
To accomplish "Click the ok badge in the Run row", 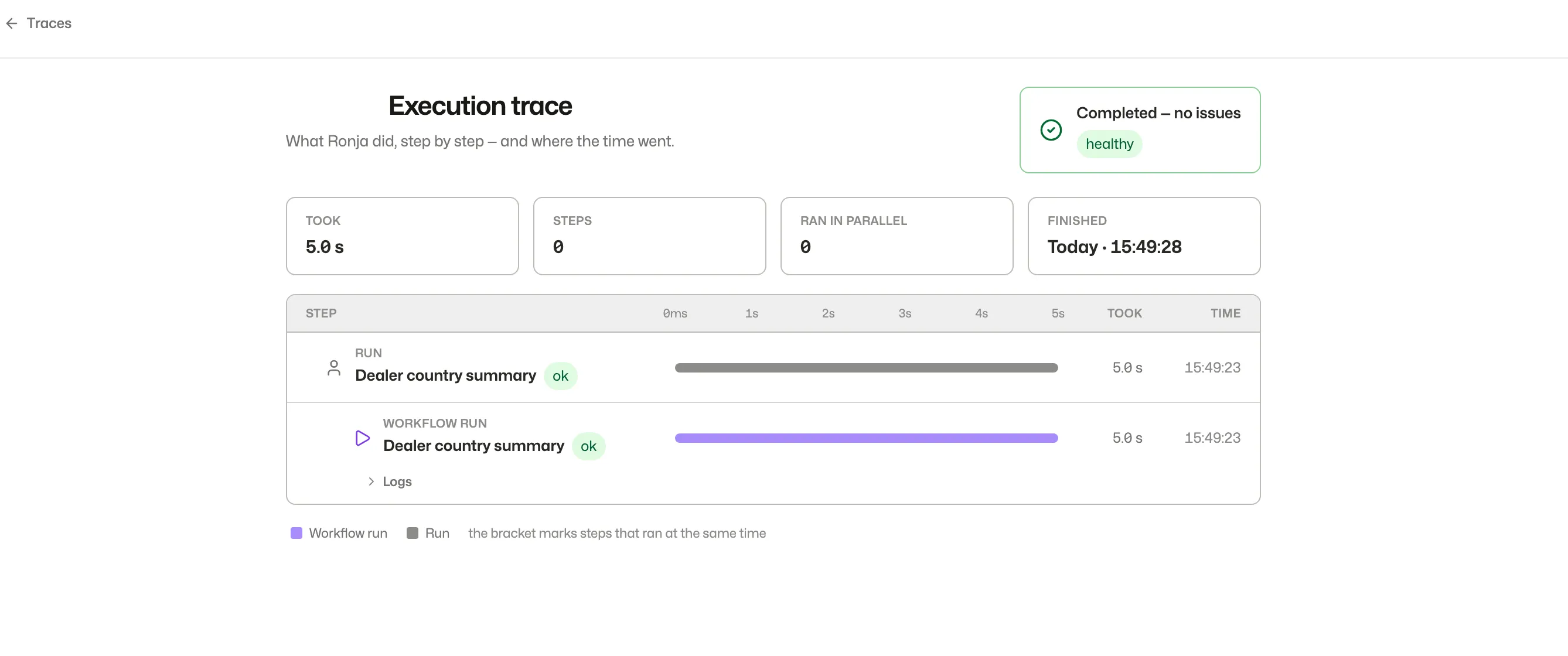I will (560, 376).
